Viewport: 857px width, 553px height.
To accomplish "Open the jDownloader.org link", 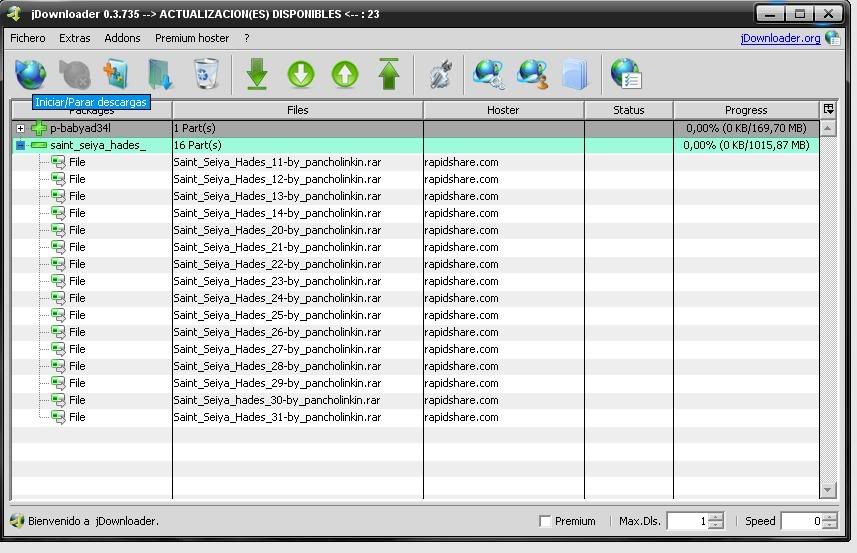I will (x=780, y=38).
